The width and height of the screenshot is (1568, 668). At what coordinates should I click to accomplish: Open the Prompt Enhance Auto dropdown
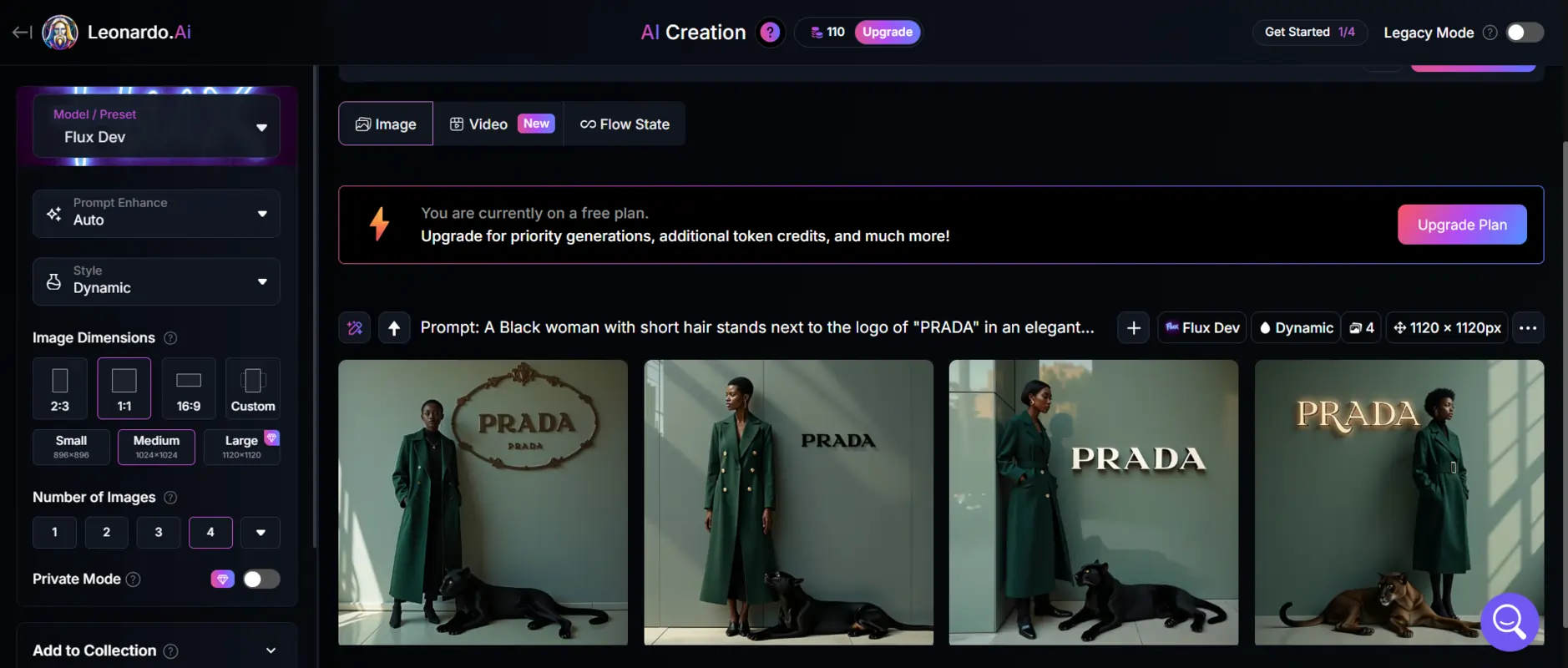point(156,214)
